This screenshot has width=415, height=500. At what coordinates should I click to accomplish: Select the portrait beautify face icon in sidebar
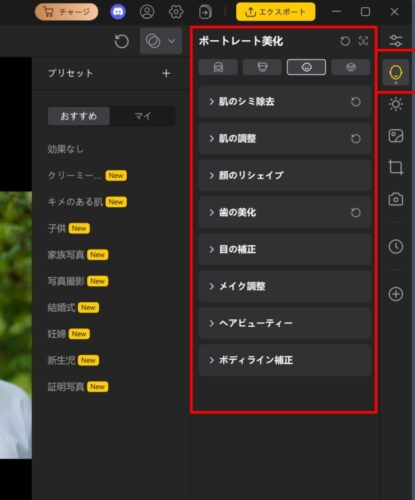[x=396, y=73]
